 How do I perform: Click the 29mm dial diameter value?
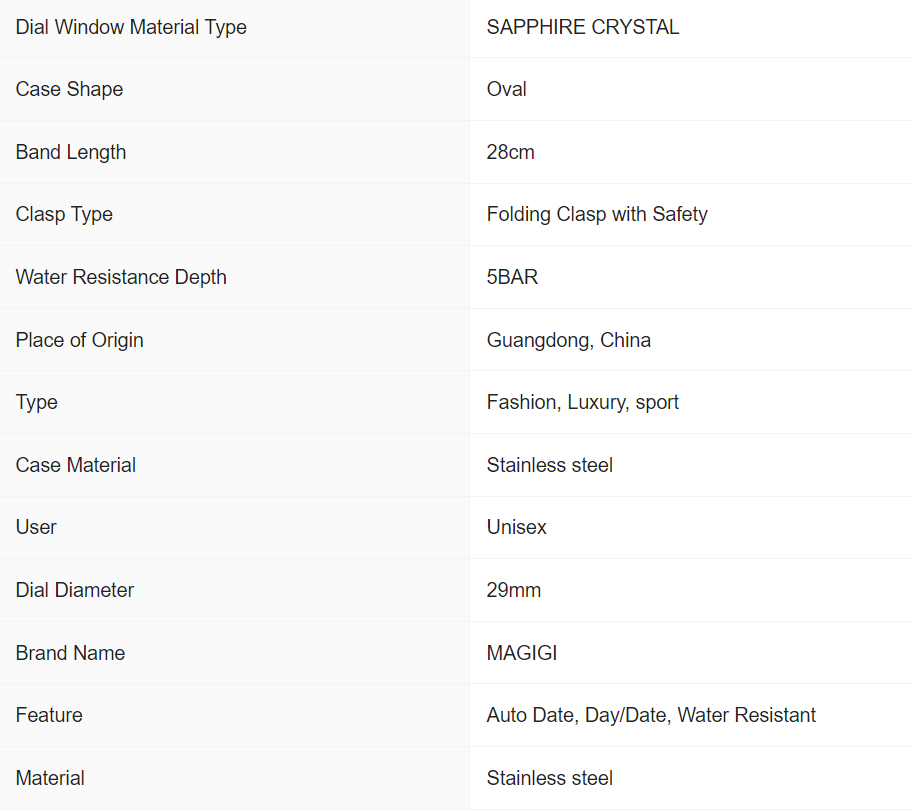(513, 590)
